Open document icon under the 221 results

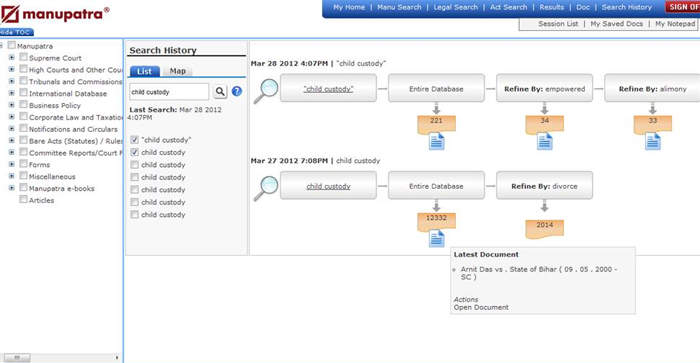tap(437, 142)
